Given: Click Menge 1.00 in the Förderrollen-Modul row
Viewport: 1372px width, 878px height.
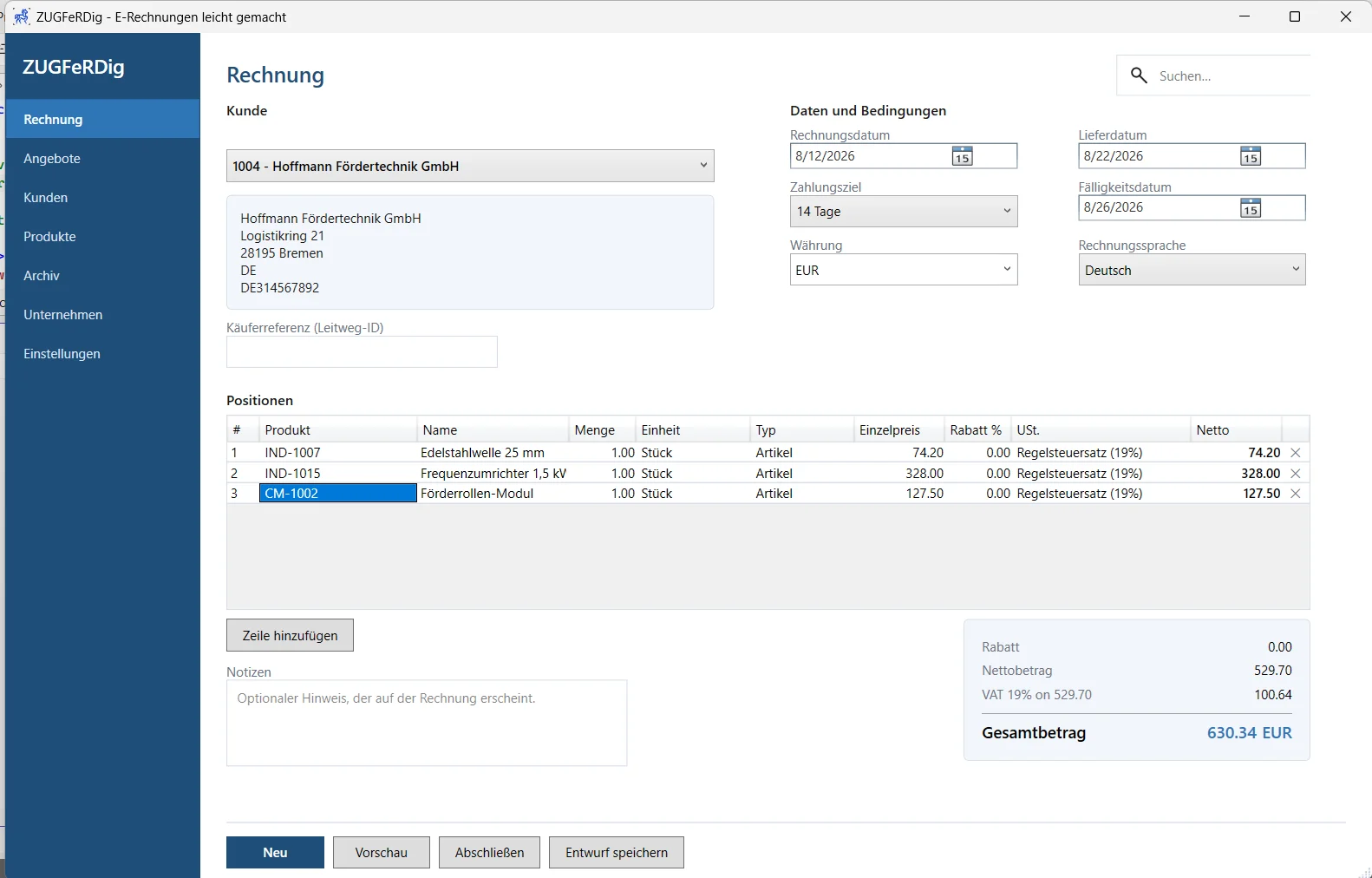Looking at the screenshot, I should pyautogui.click(x=603, y=494).
